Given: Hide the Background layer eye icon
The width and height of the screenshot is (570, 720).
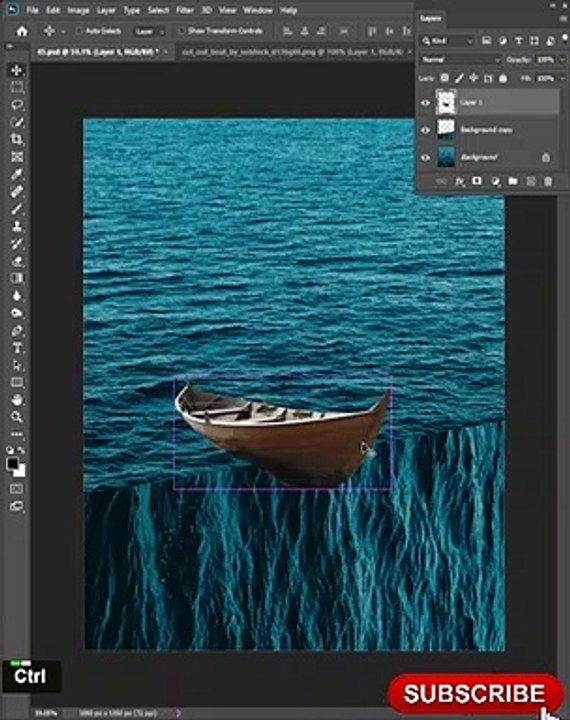Looking at the screenshot, I should pos(425,158).
